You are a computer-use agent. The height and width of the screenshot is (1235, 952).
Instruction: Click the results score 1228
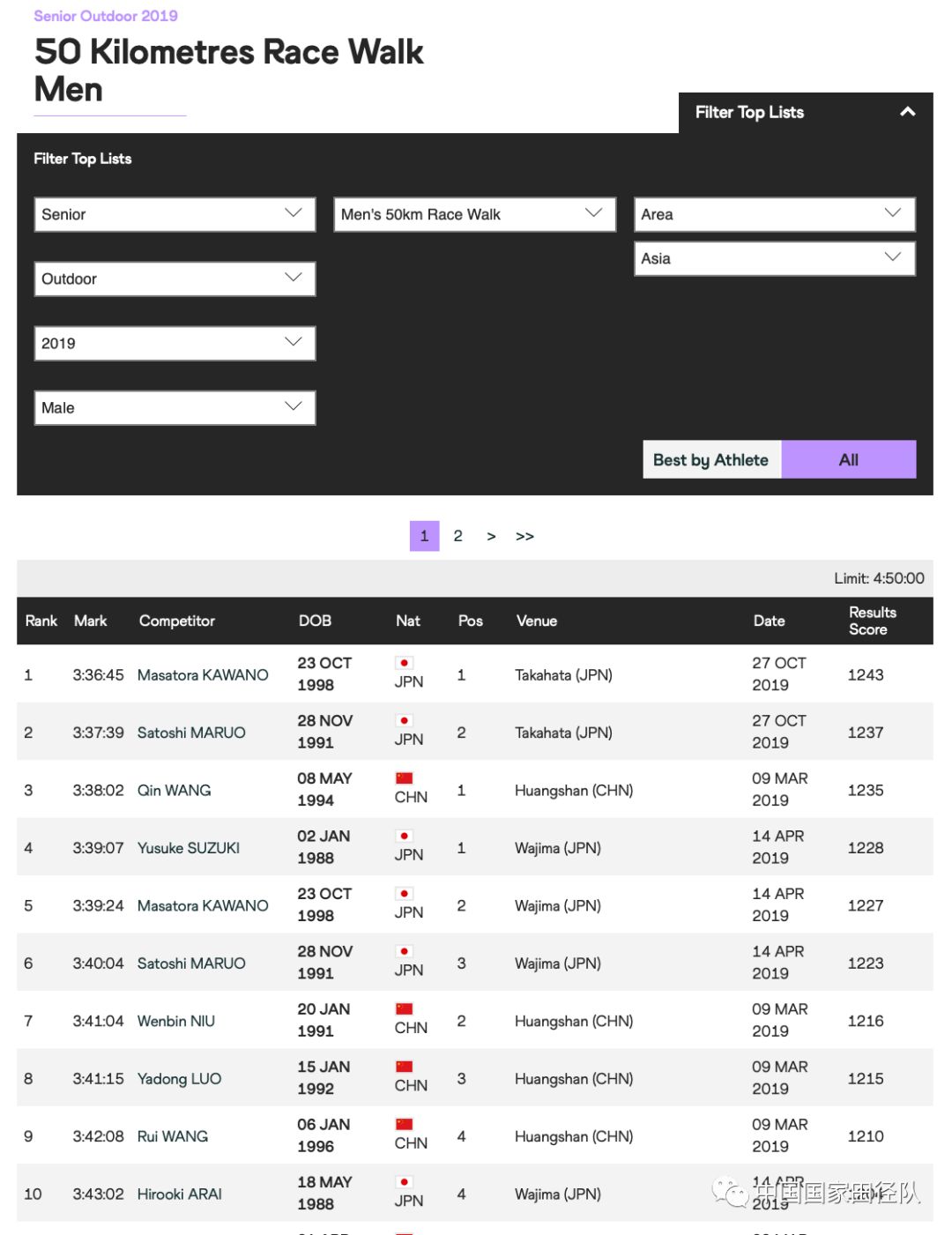point(866,848)
